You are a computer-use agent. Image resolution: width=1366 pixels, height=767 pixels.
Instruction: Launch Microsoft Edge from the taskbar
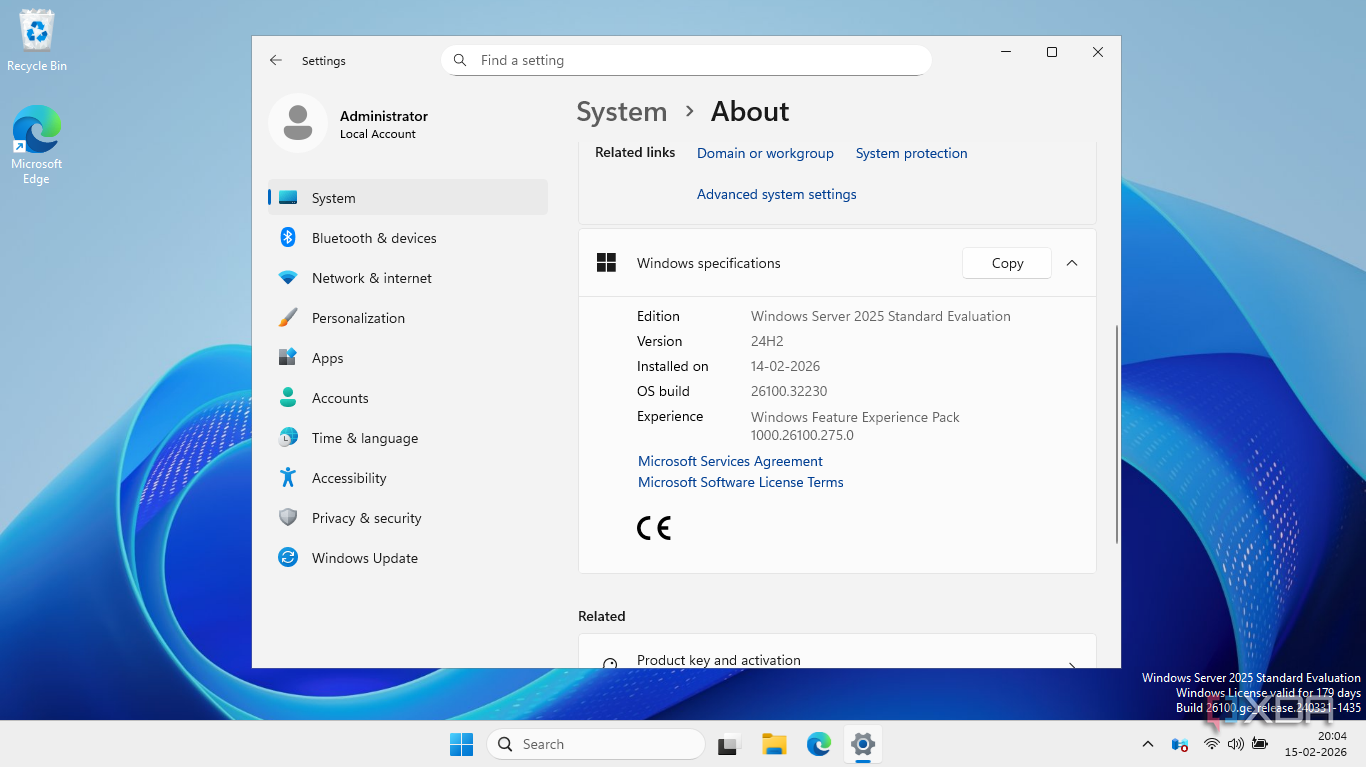tap(819, 744)
